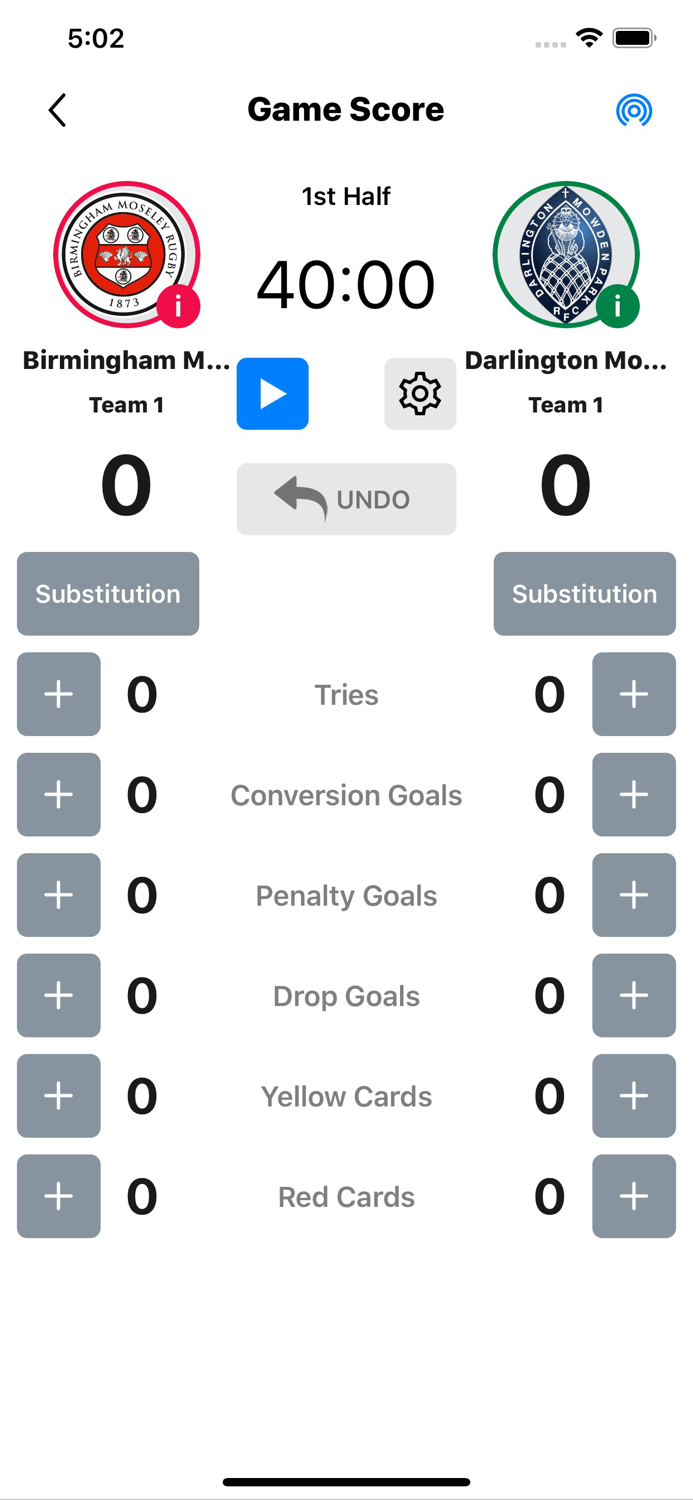Record a substitution for Darlington Mowden

pyautogui.click(x=584, y=594)
